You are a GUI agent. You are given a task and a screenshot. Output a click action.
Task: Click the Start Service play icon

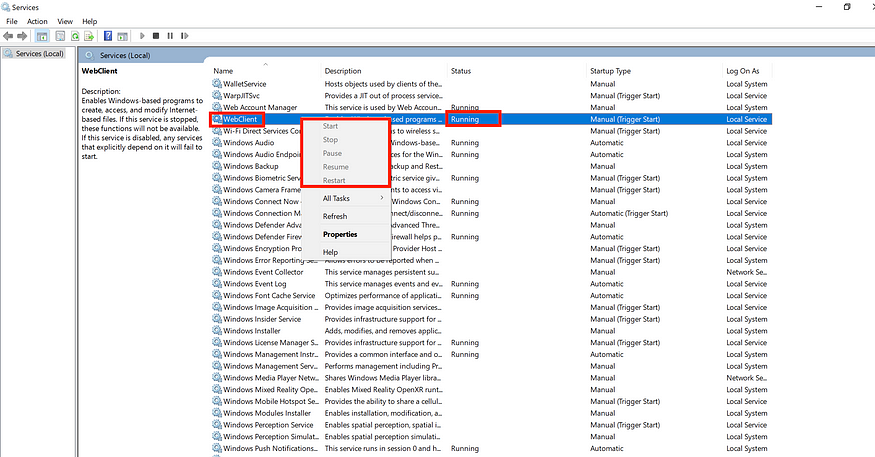click(142, 36)
